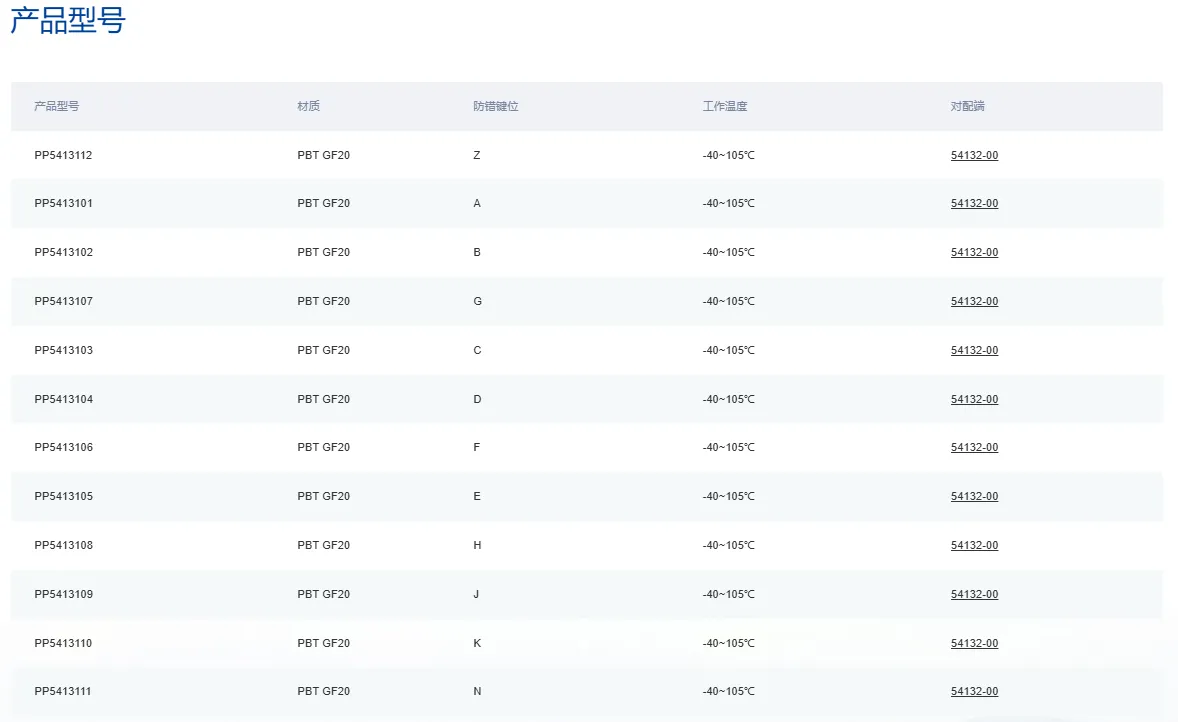The image size is (1178, 722).
Task: Select product model PP5413107 cell
Action: click(63, 301)
